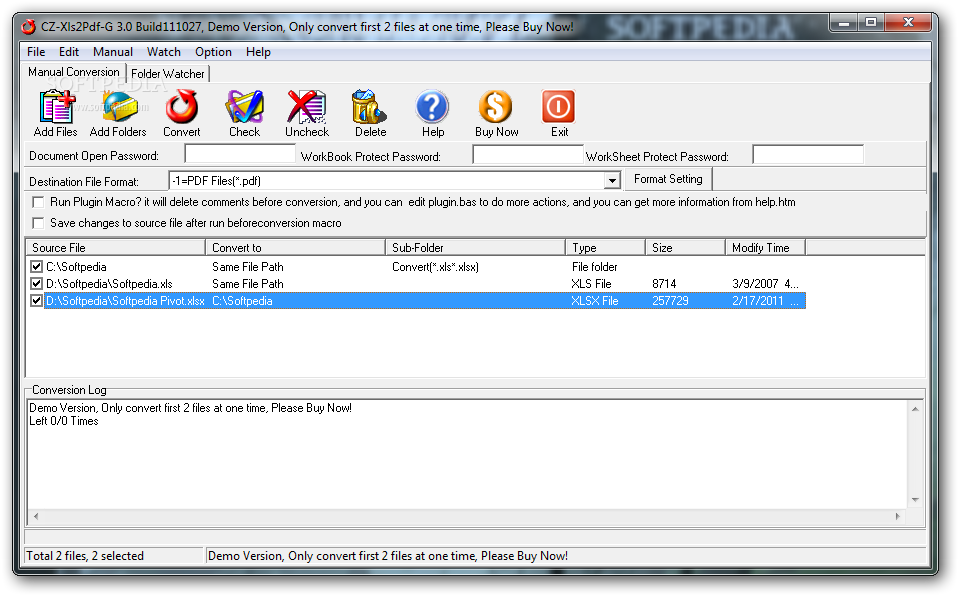Uncheck the D:\Softpedia\Softpedia.xls row checkbox

[37, 284]
